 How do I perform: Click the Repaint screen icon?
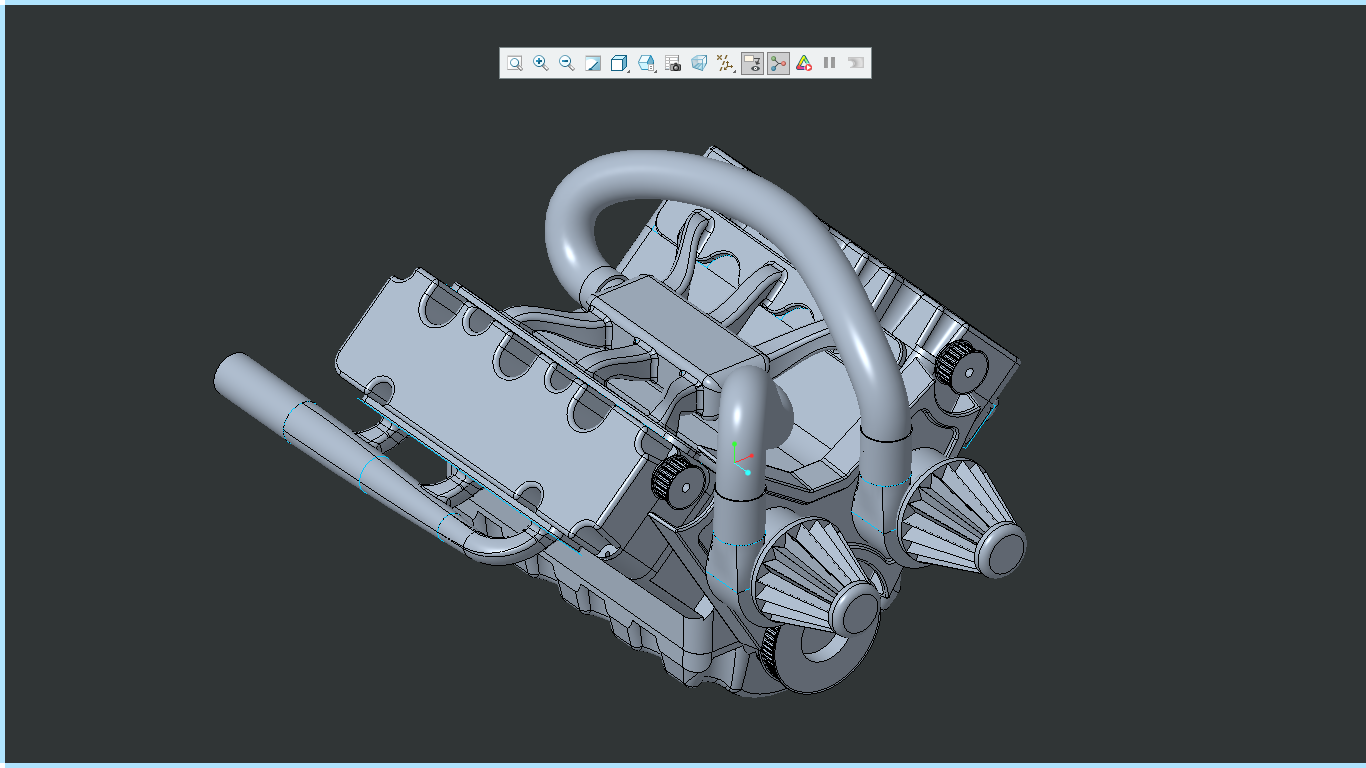pyautogui.click(x=593, y=63)
